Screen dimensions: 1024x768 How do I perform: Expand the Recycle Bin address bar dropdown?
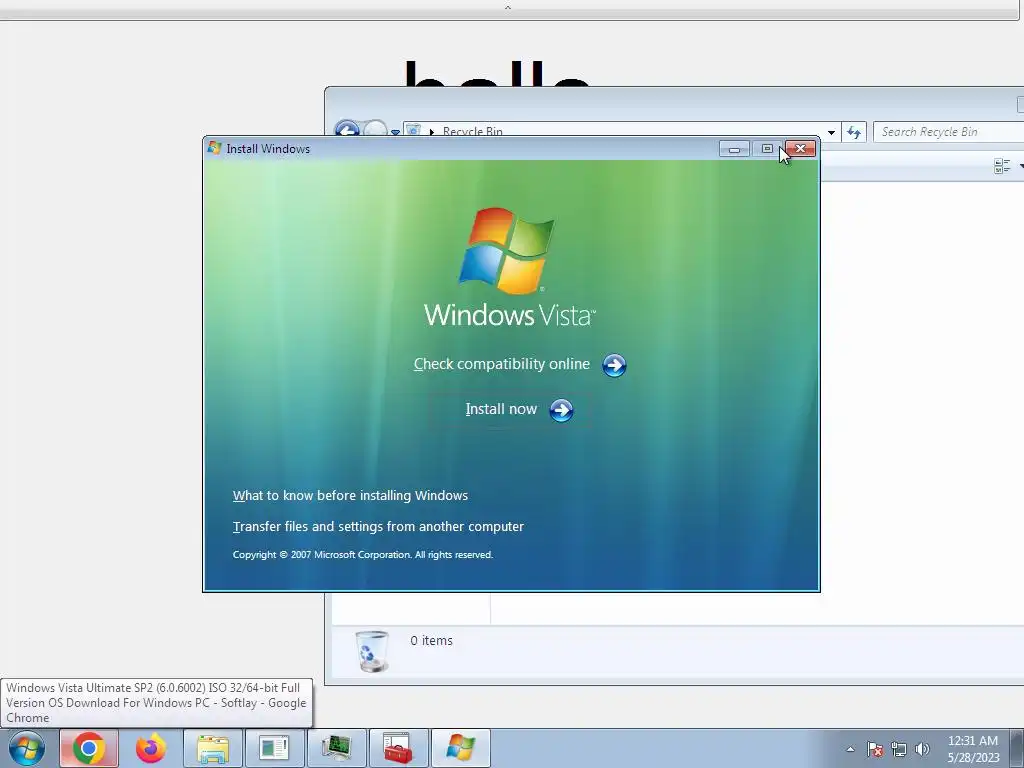point(831,133)
